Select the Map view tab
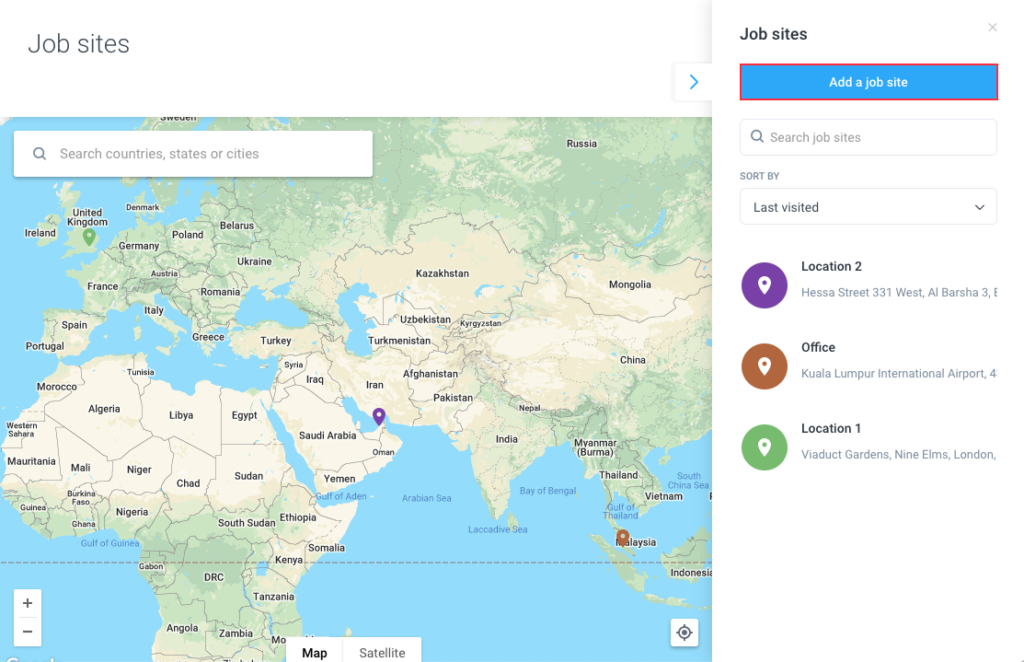This screenshot has width=1024, height=662. click(314, 652)
